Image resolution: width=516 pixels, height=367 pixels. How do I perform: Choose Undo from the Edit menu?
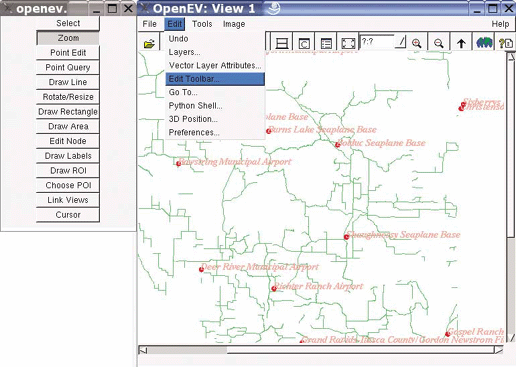(x=215, y=39)
